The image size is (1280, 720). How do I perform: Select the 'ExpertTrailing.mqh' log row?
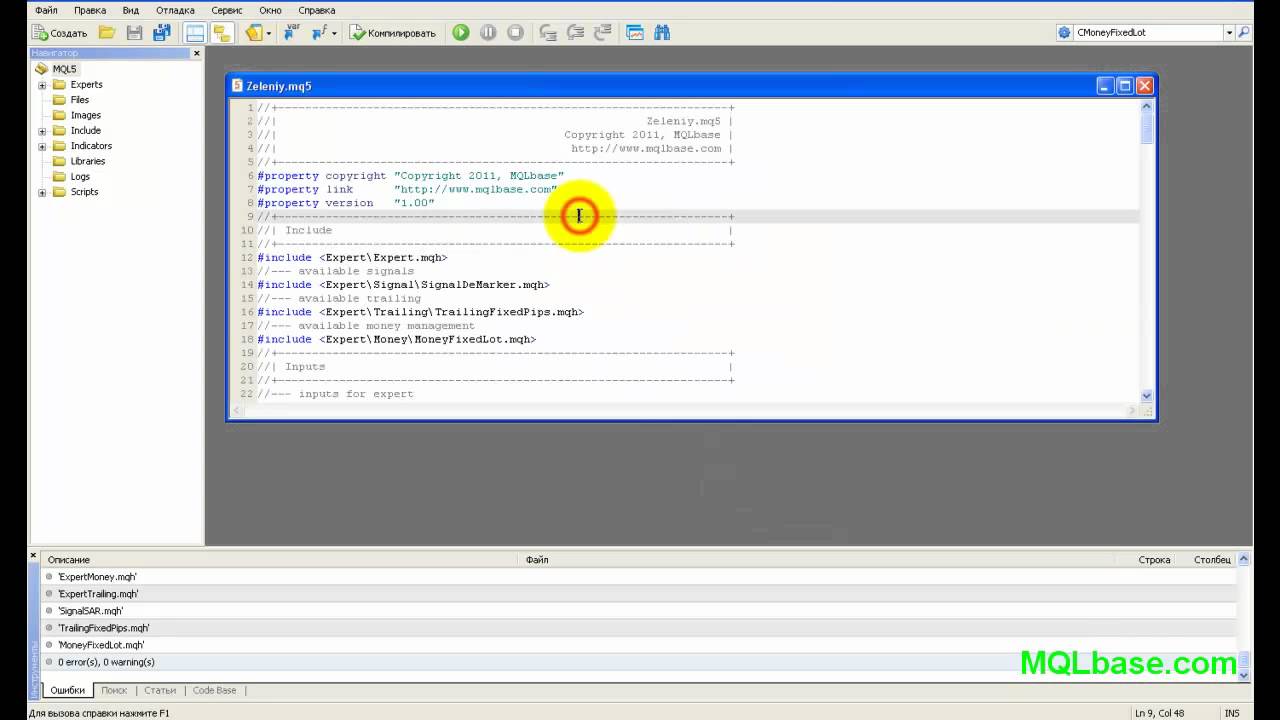click(x=640, y=594)
